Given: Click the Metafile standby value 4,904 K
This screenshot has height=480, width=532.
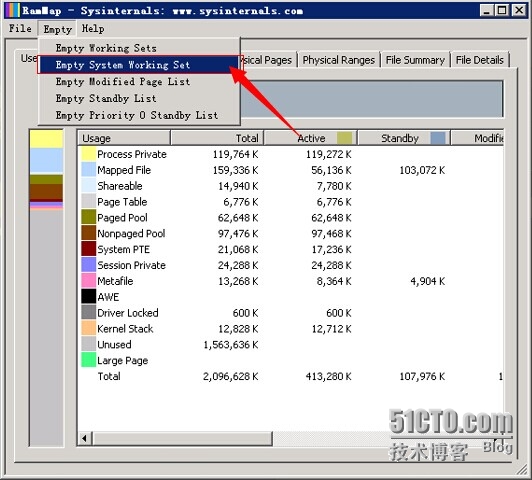Looking at the screenshot, I should click(428, 281).
